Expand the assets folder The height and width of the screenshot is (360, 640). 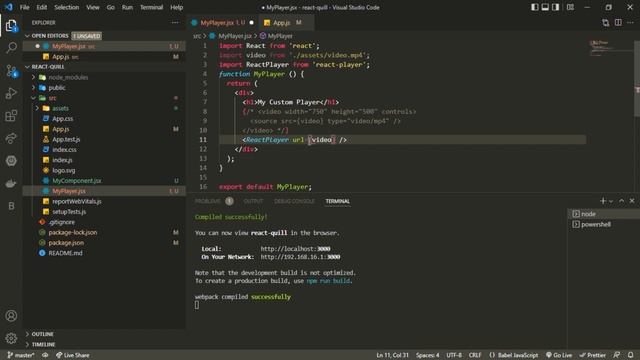click(37, 108)
